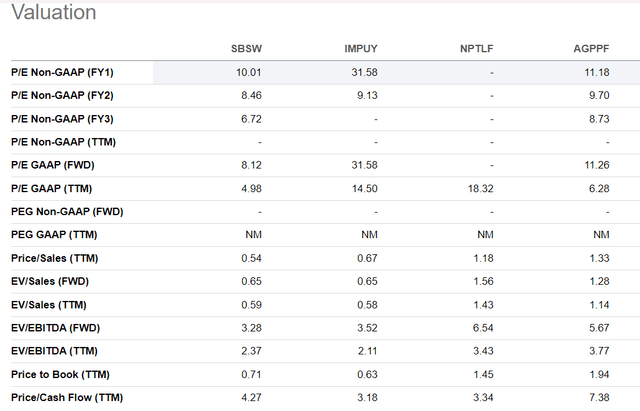Click NPTLF Price to Book value 1.45
The height and width of the screenshot is (411, 640).
pyautogui.click(x=483, y=374)
